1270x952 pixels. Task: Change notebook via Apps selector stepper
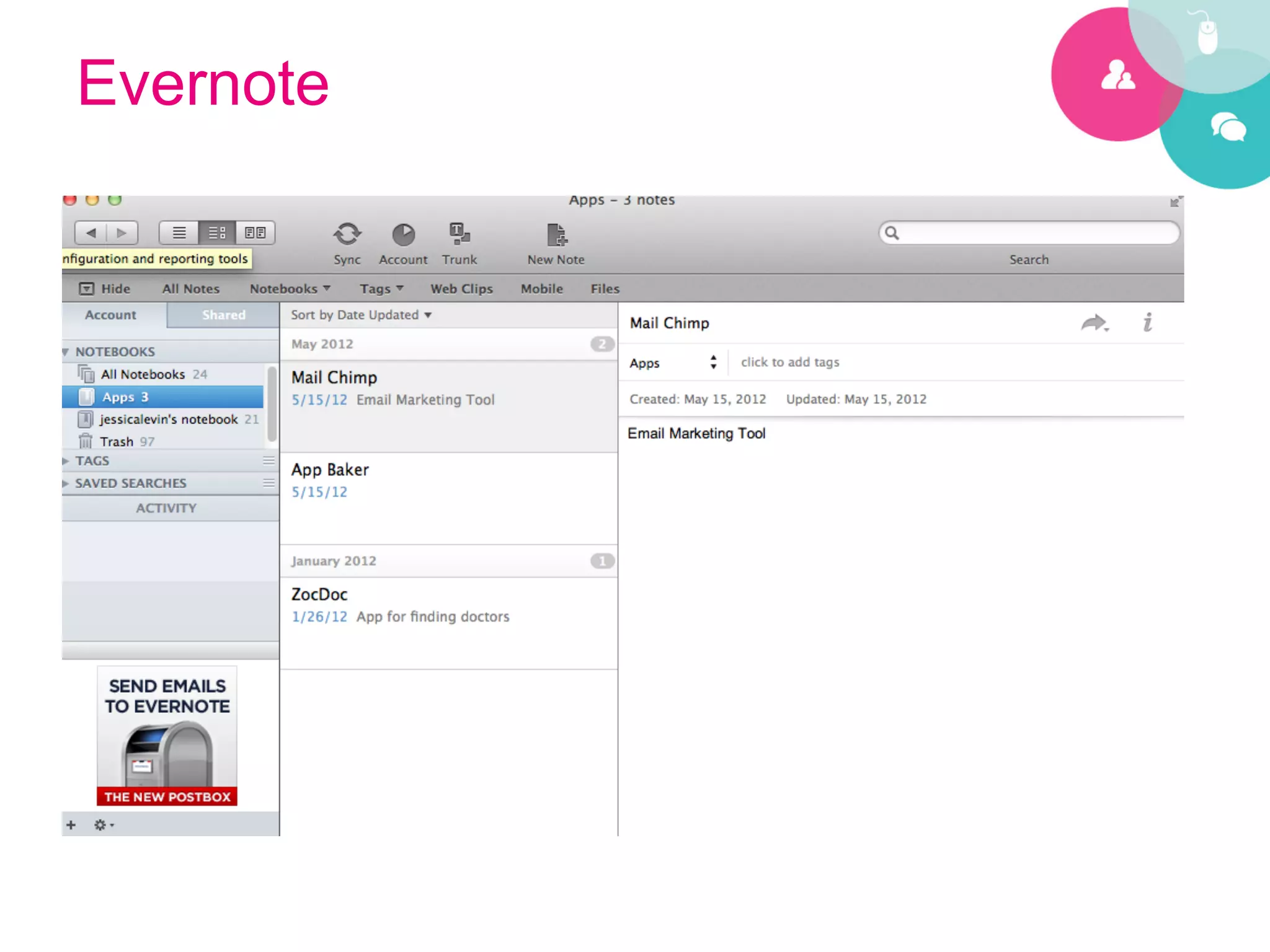[x=714, y=362]
